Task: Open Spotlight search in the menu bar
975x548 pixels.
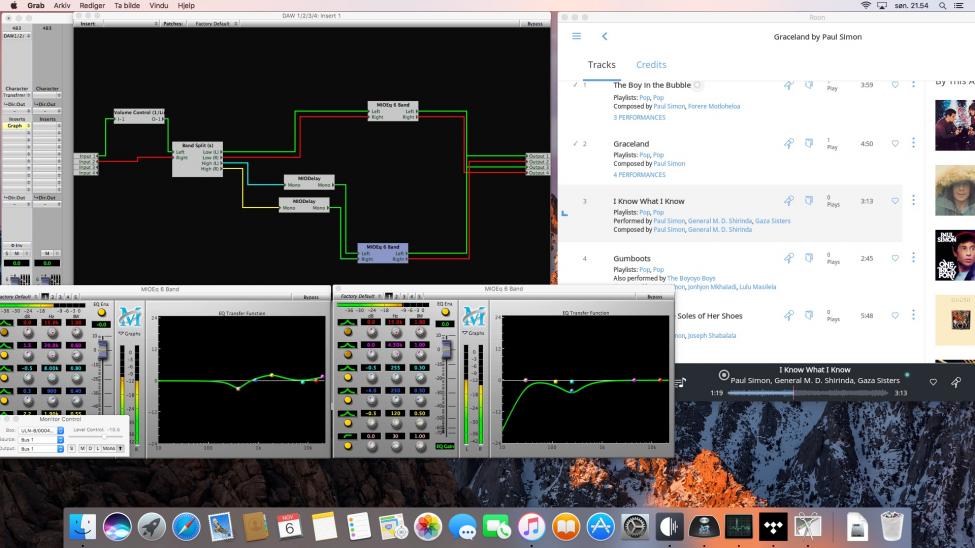Action: [943, 6]
